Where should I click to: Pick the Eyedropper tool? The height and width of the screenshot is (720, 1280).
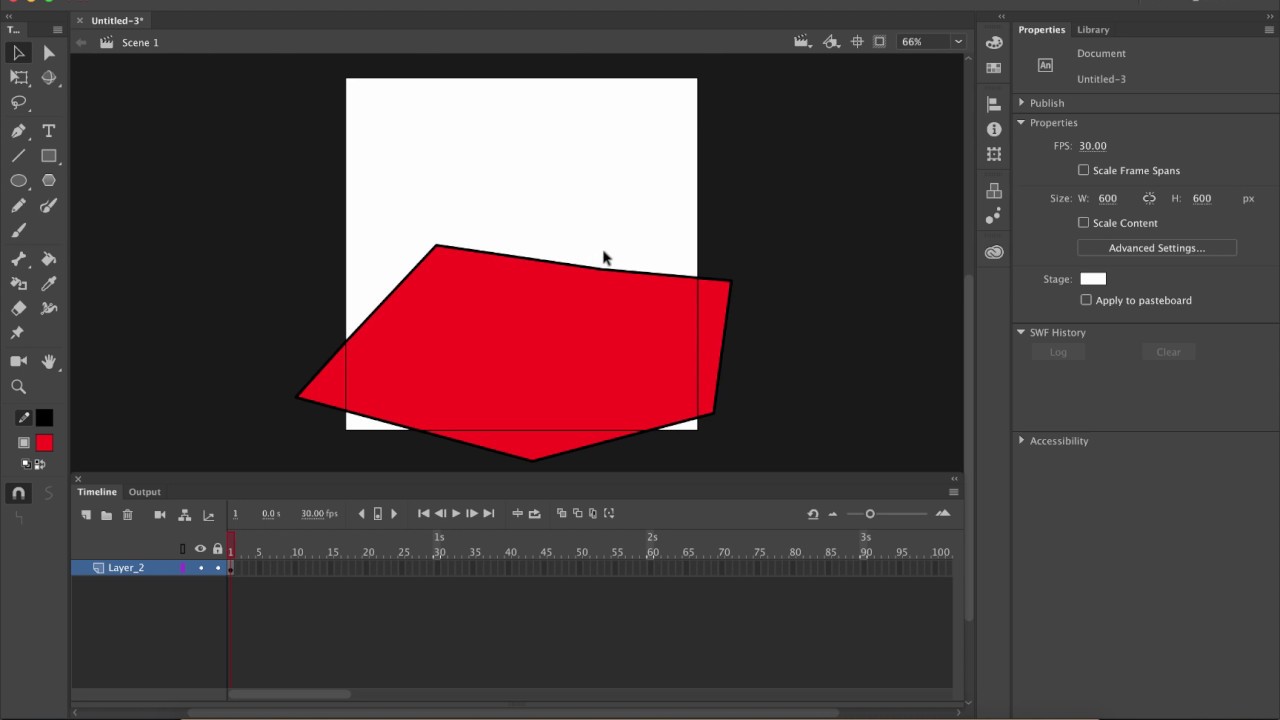click(49, 284)
